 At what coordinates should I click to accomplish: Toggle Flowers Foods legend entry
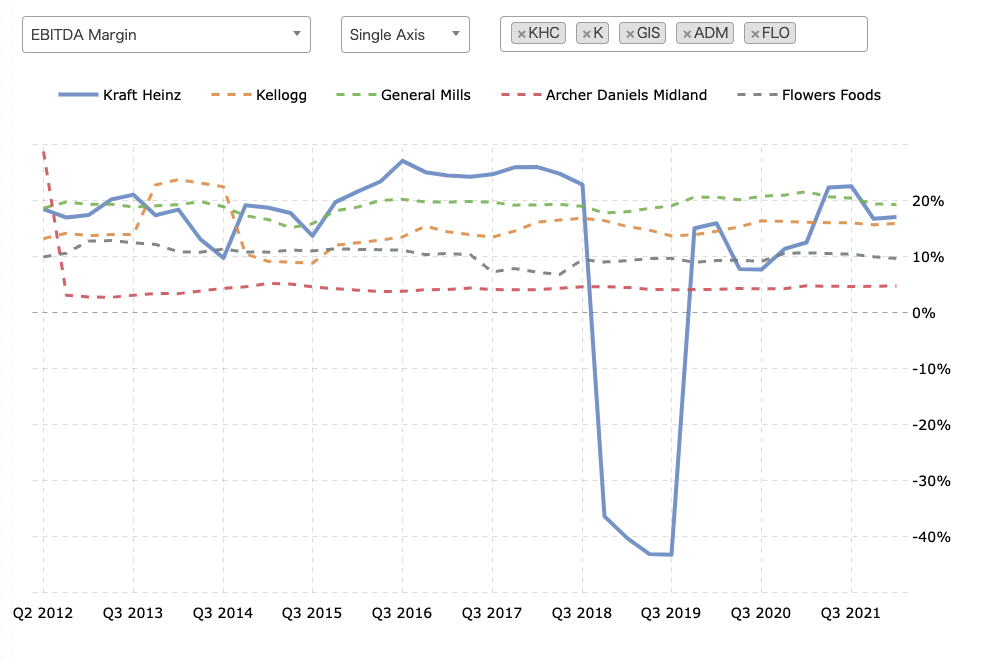pyautogui.click(x=809, y=95)
